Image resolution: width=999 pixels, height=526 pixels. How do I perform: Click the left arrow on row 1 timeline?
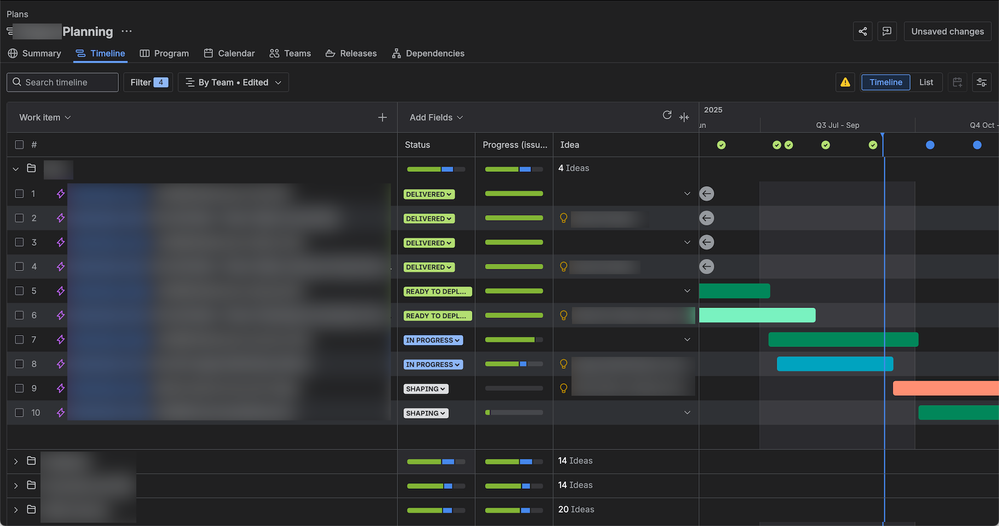pyautogui.click(x=707, y=194)
